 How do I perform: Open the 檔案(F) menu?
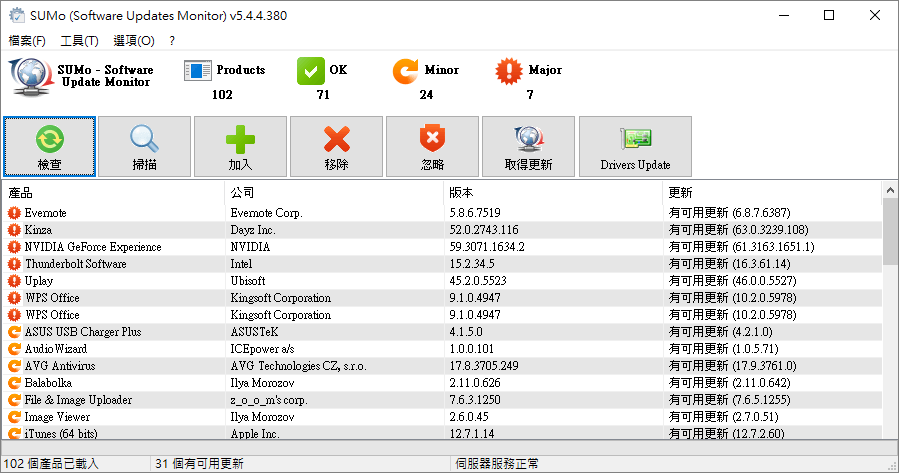click(27, 41)
